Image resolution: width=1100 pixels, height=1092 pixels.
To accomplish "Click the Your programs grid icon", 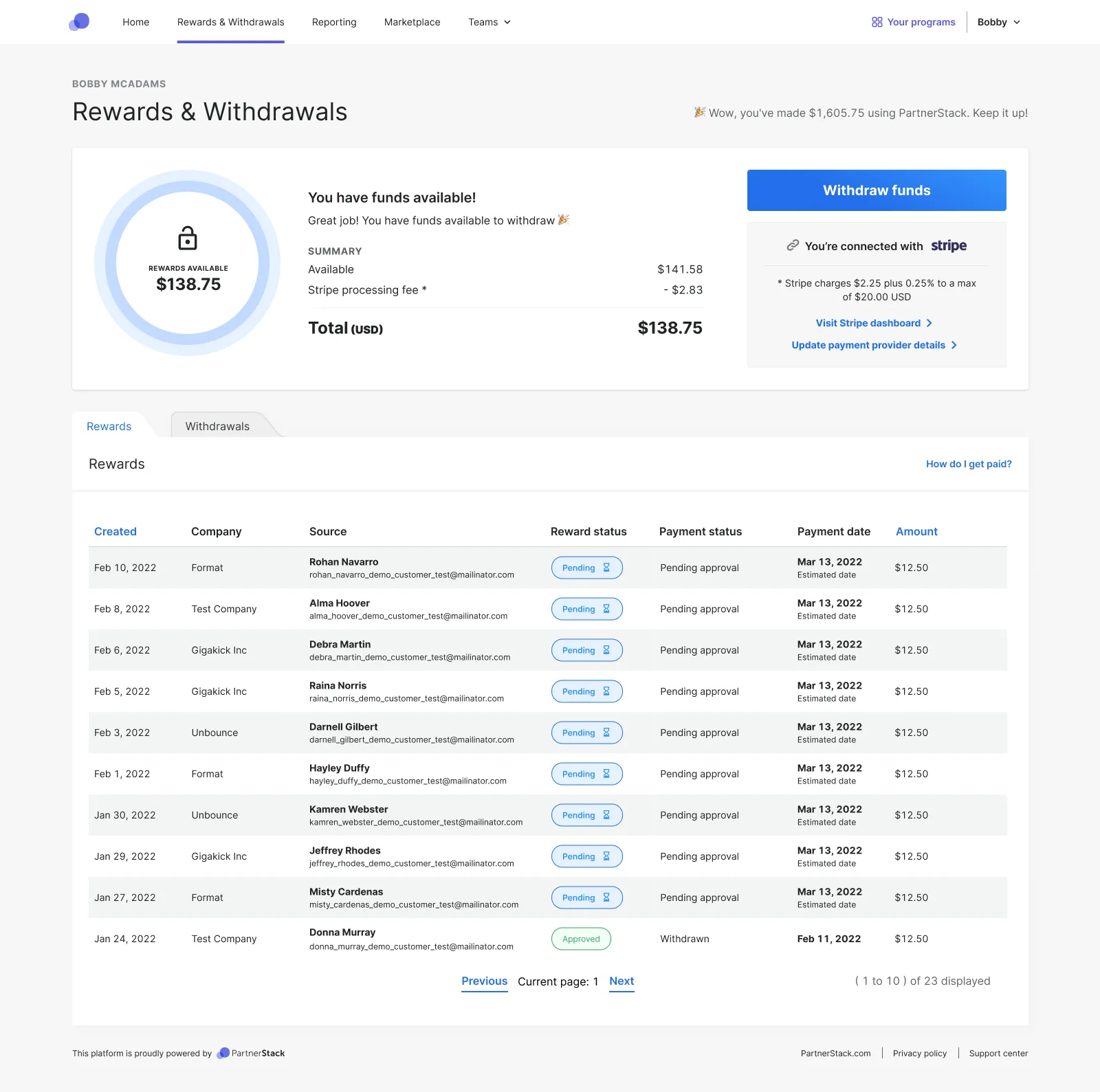I will (x=877, y=22).
